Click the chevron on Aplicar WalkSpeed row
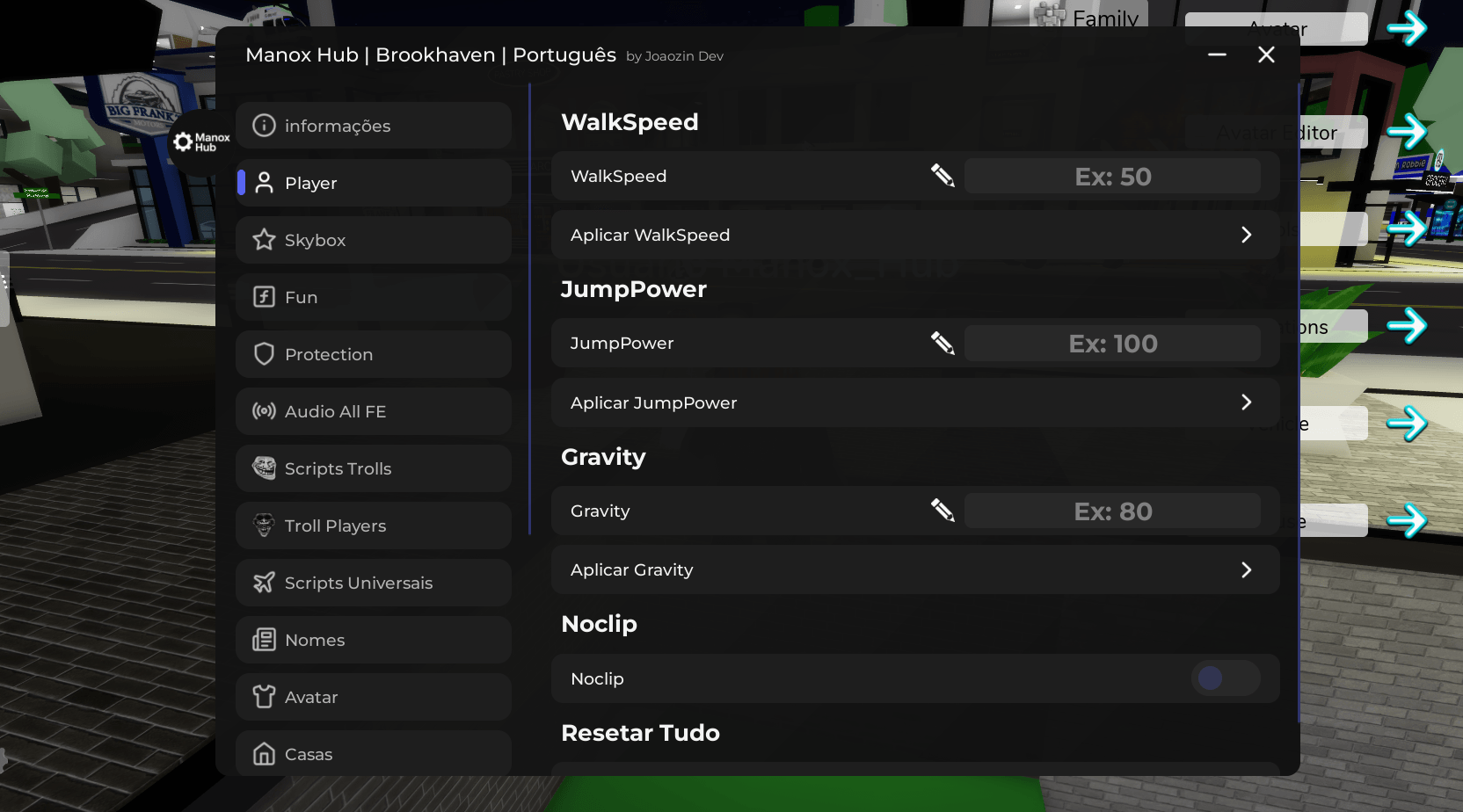1463x812 pixels. 1246,235
